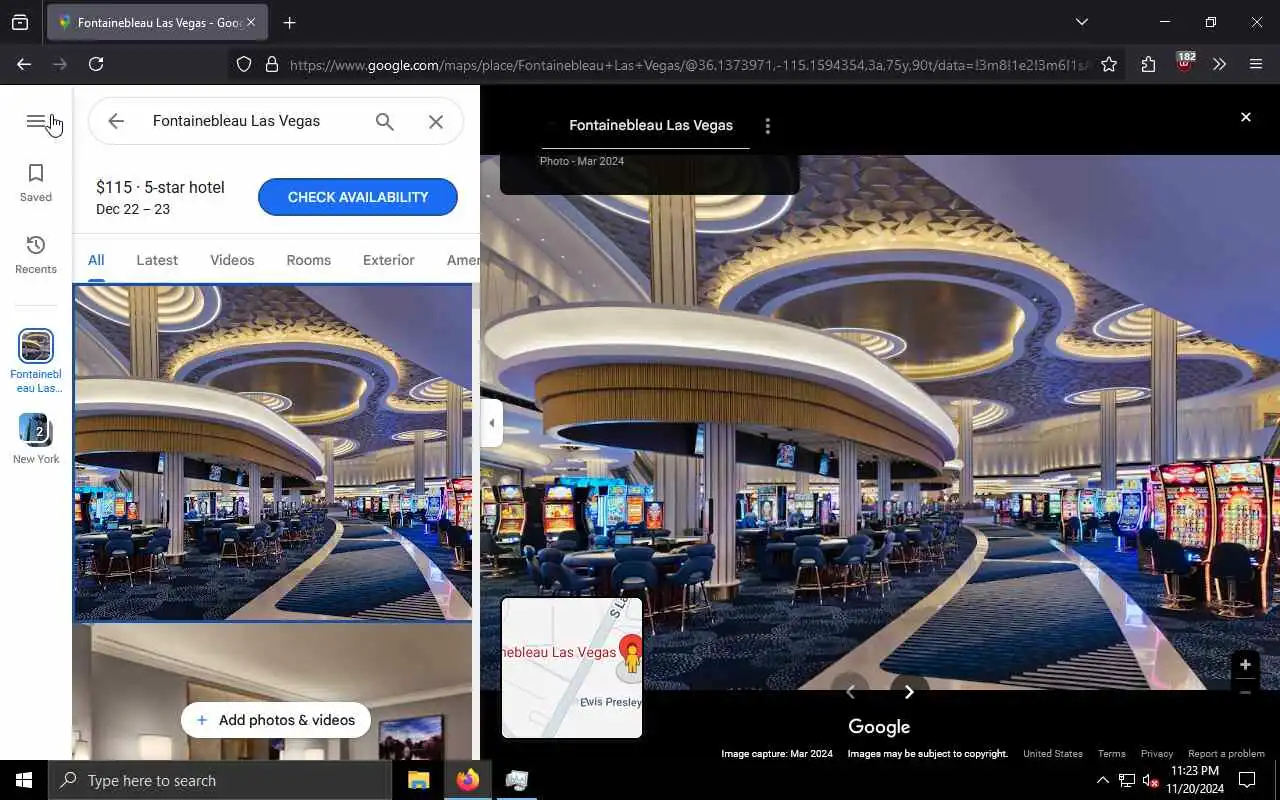Open File Explorer from the taskbar

pyautogui.click(x=418, y=780)
